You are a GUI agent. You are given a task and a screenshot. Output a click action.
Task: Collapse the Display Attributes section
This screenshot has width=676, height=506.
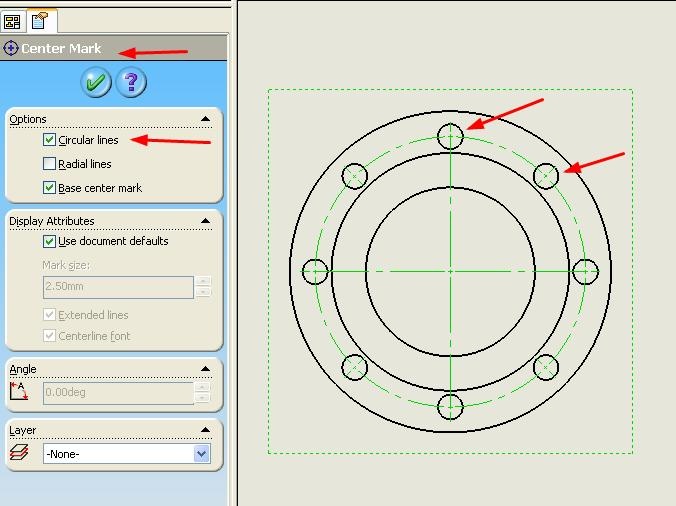pyautogui.click(x=206, y=221)
